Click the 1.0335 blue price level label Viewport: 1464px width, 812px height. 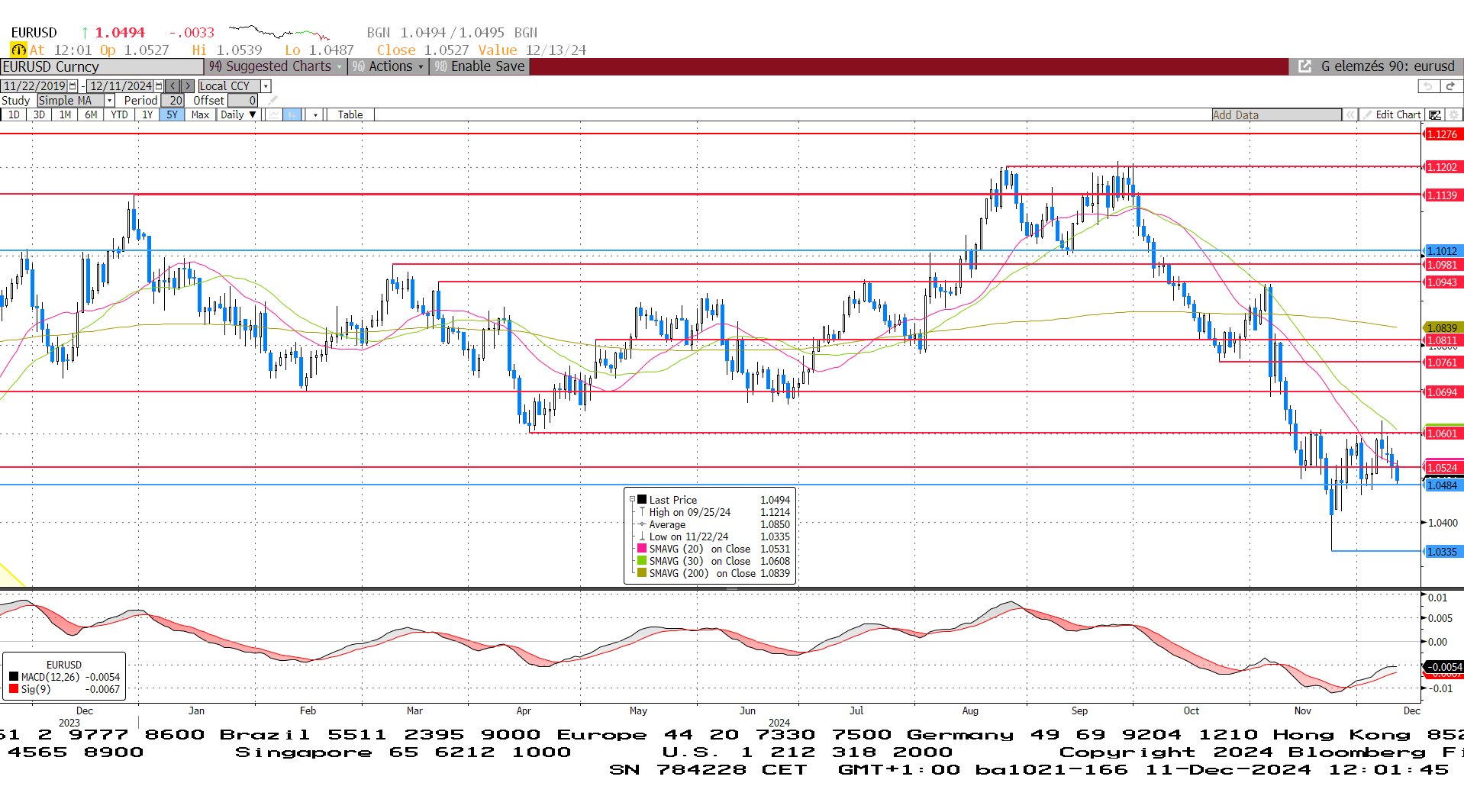(1442, 552)
